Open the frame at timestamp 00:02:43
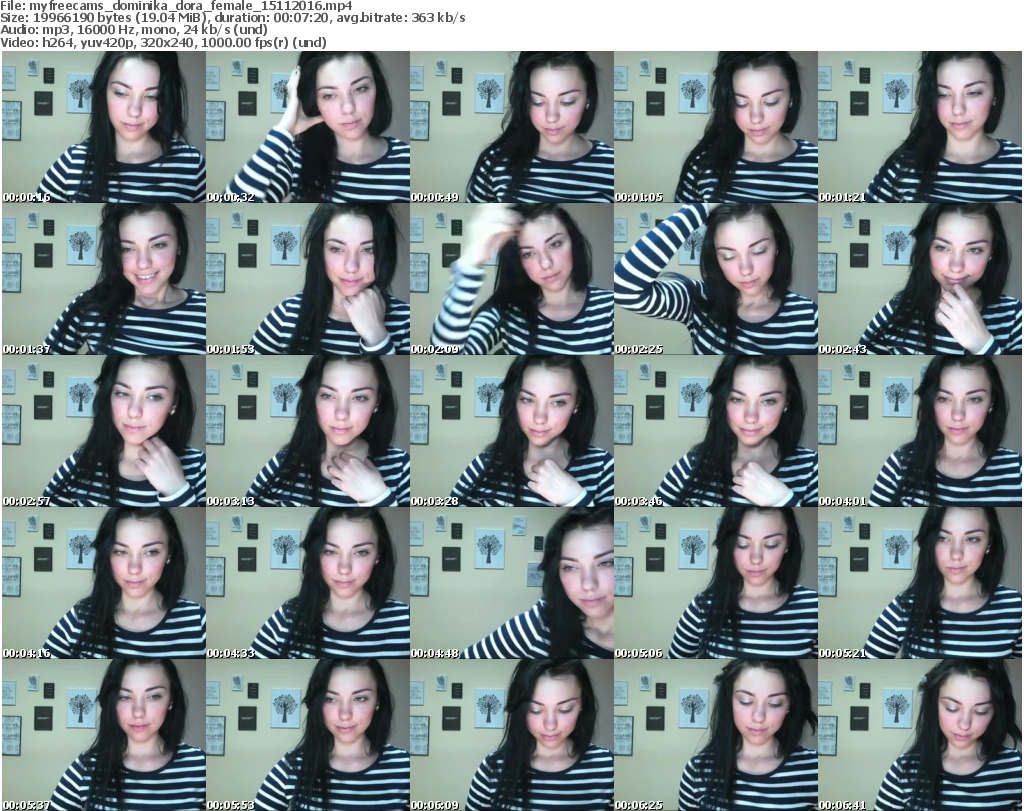This screenshot has height=811, width=1024. tap(919, 279)
